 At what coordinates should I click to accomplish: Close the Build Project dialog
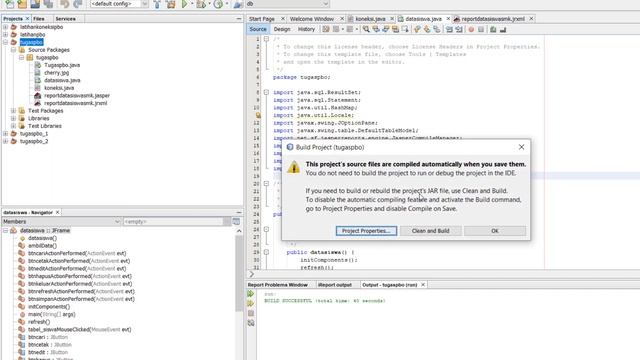[521, 147]
